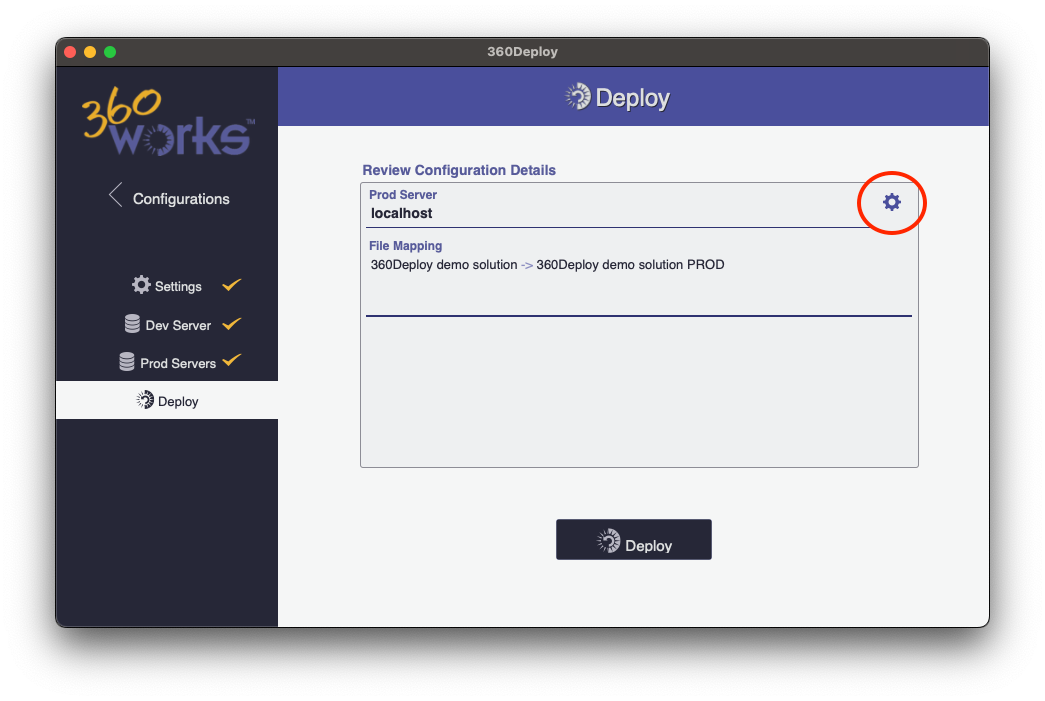Select '360Deploy demo solution PROD' text
This screenshot has width=1045, height=701.
pyautogui.click(x=630, y=265)
